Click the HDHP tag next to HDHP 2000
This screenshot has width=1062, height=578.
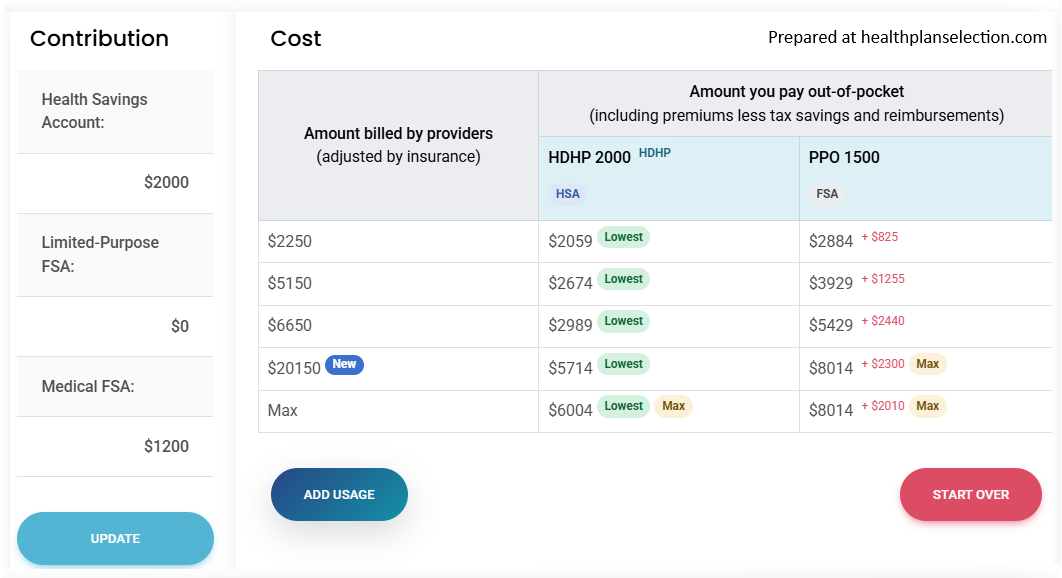click(655, 153)
